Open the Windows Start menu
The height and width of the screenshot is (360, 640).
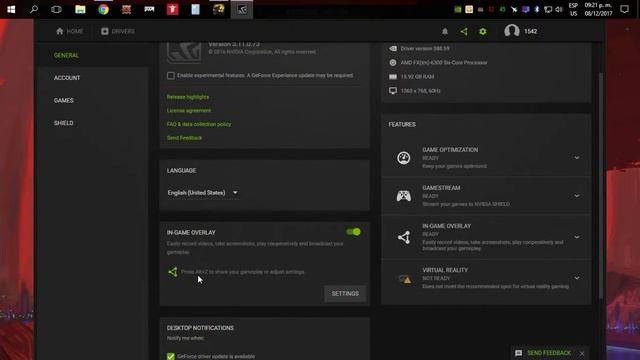coord(11,9)
